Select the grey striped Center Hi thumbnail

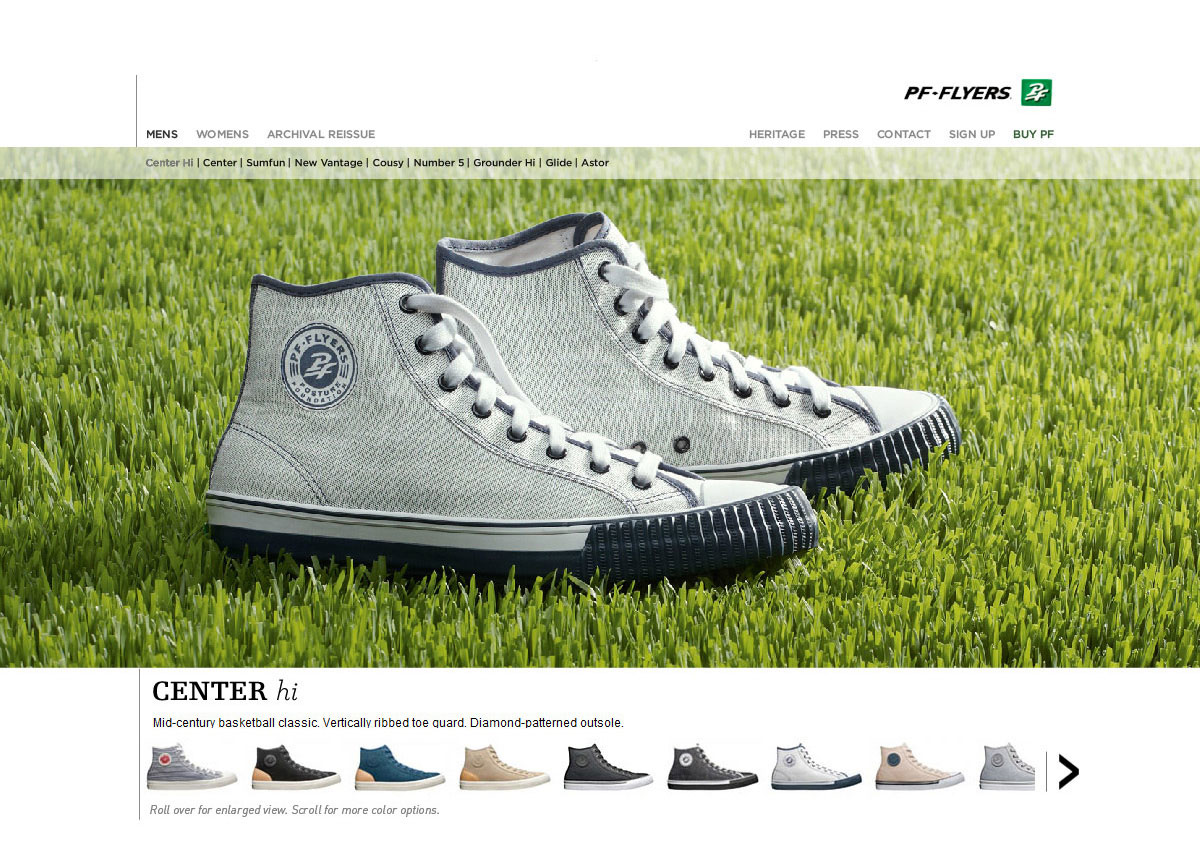pos(192,768)
